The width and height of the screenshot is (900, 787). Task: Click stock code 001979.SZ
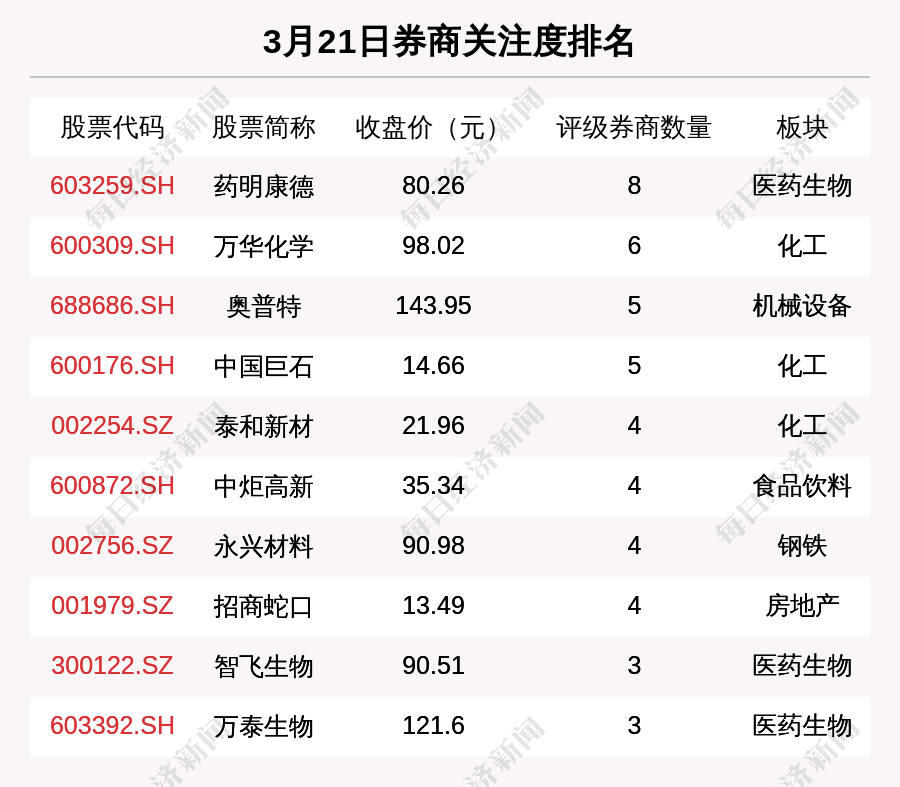(112, 606)
